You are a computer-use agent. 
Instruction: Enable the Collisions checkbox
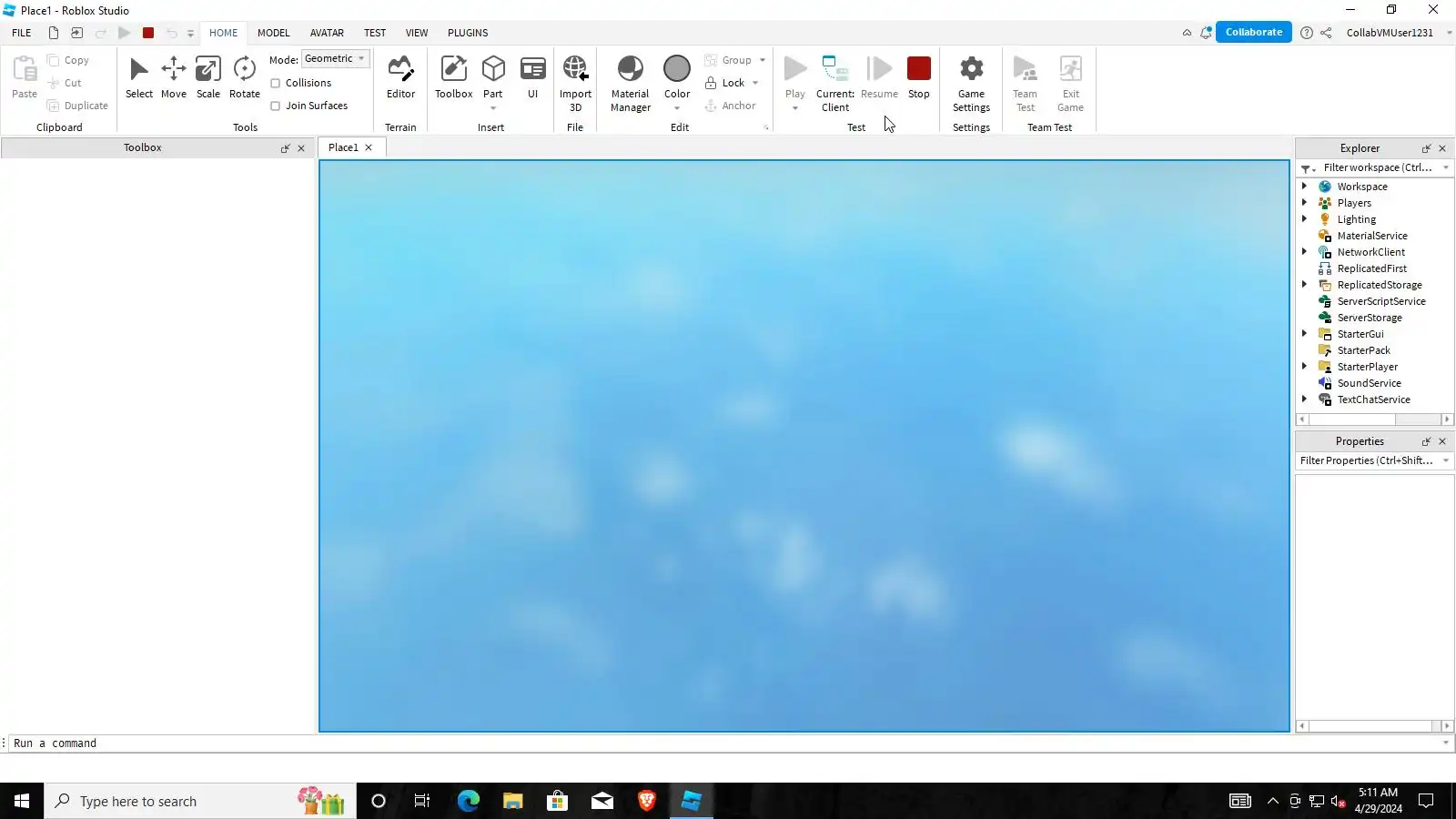click(x=275, y=83)
